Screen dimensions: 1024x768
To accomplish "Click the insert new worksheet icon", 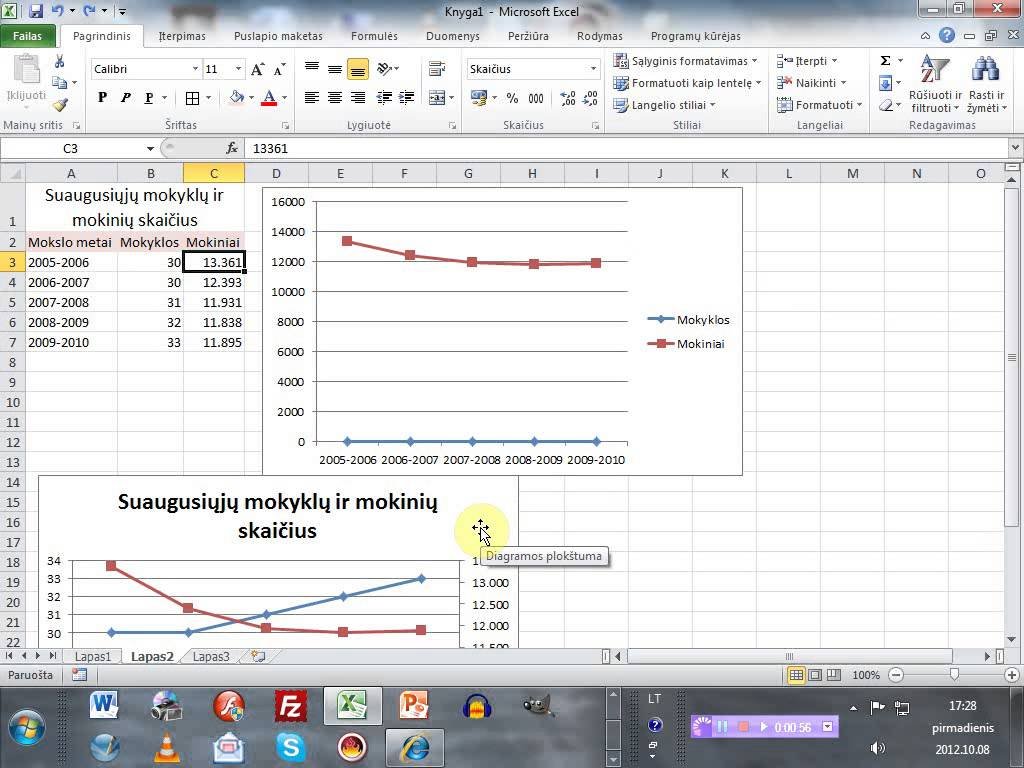I will (258, 656).
